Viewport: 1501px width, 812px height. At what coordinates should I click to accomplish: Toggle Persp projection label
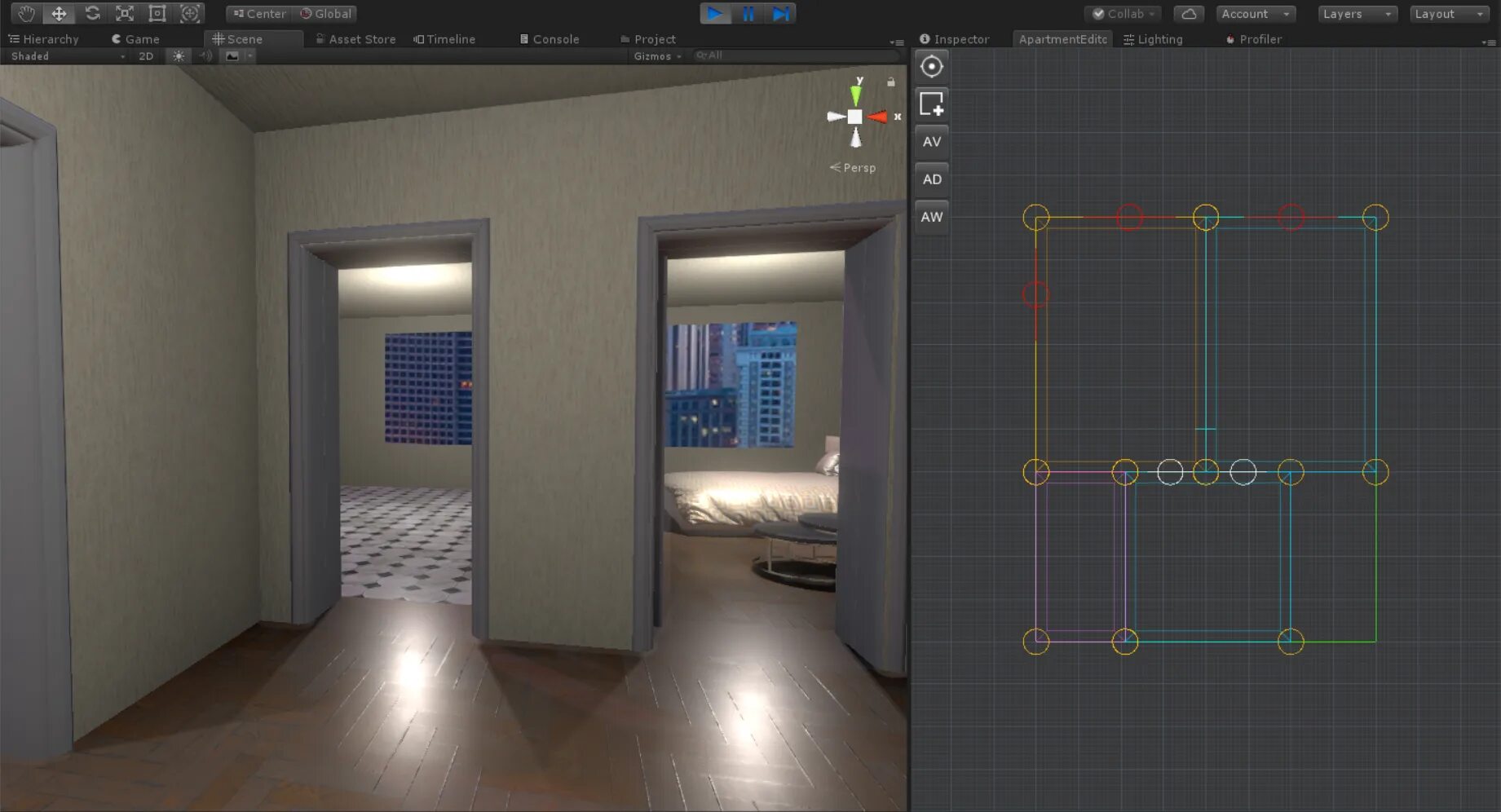point(853,167)
